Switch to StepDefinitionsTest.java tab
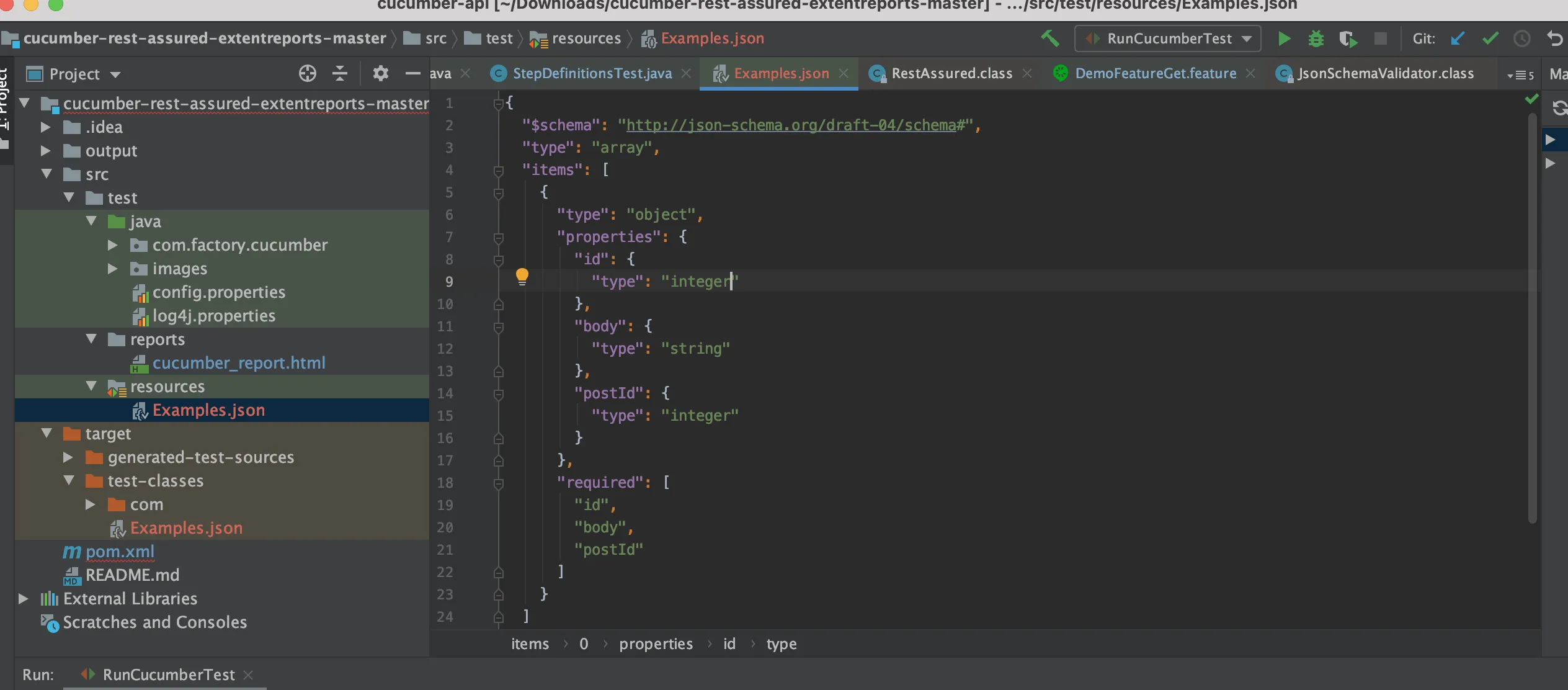The width and height of the screenshot is (1568, 690). (592, 74)
